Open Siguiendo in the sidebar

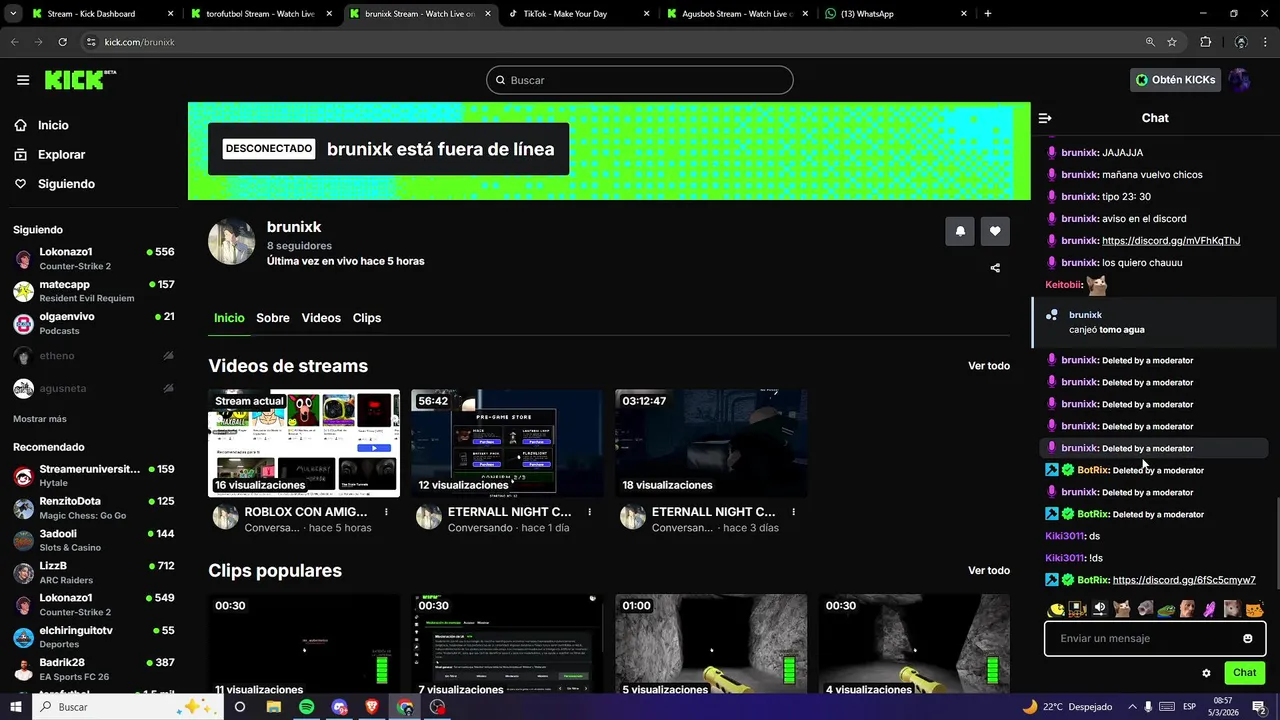[x=66, y=184]
